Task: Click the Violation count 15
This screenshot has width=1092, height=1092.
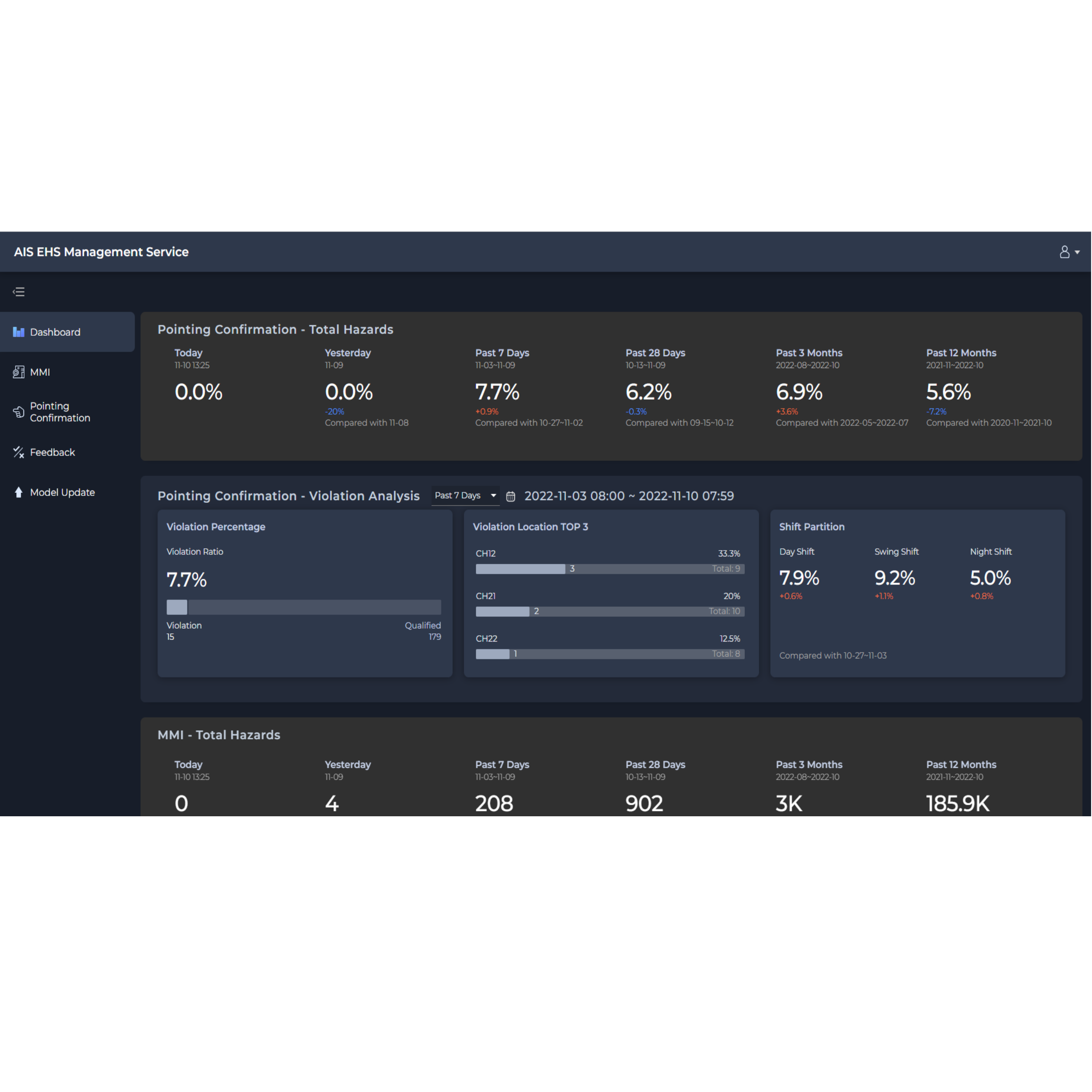Action: coord(170,637)
